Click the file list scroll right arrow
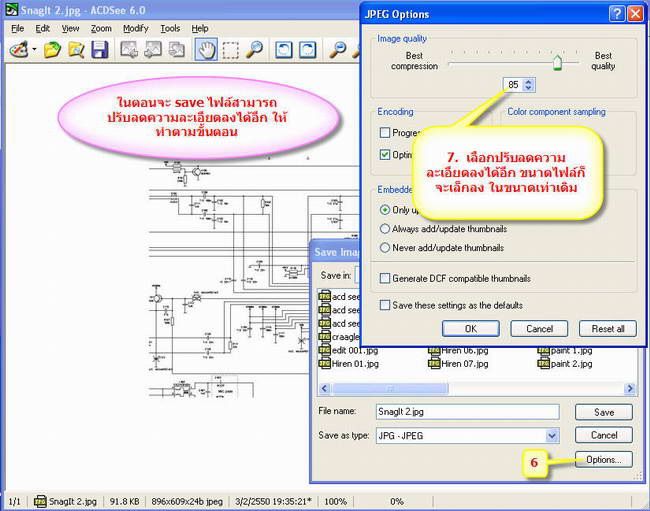Image resolution: width=650 pixels, height=511 pixels. (x=630, y=388)
